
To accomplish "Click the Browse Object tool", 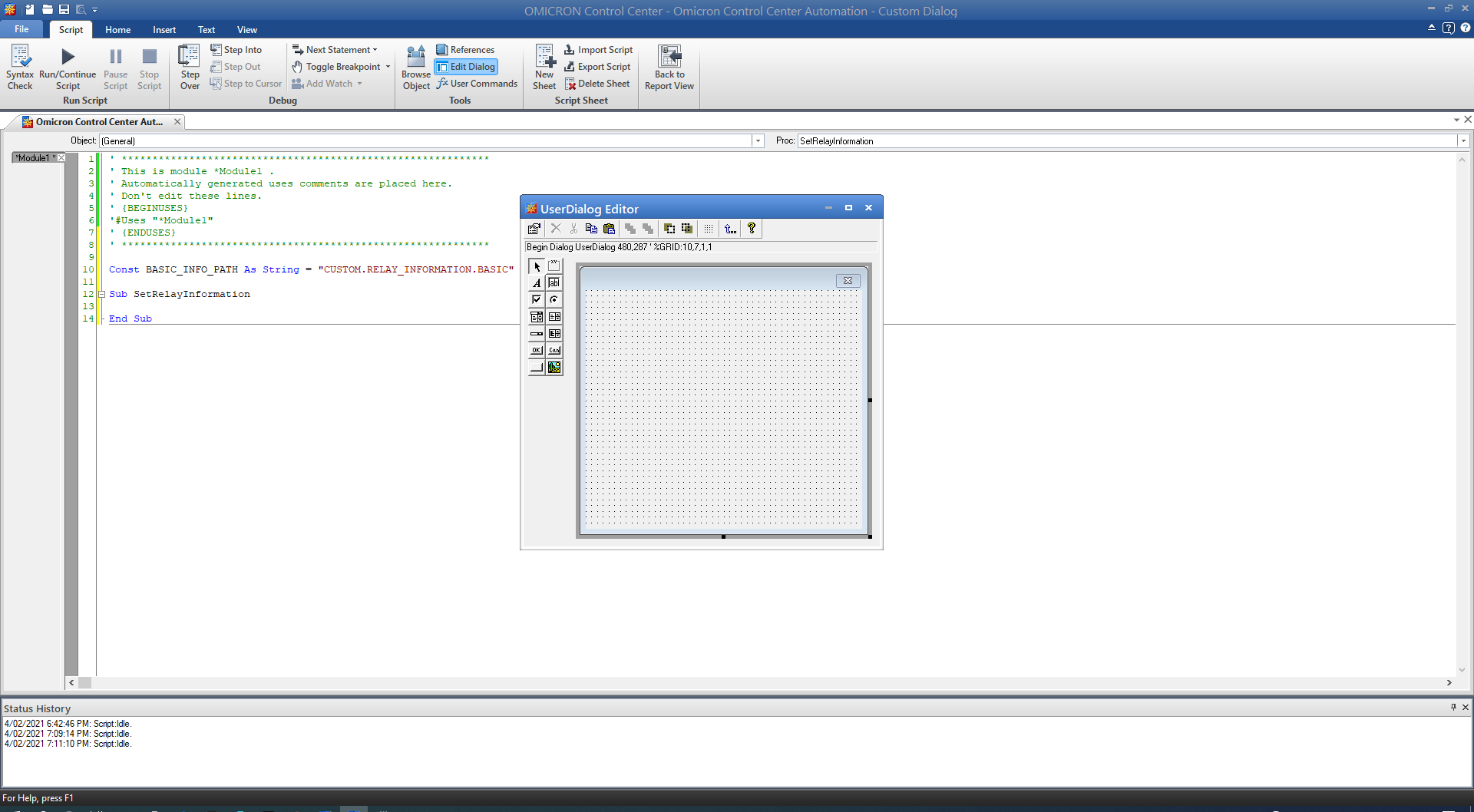I will click(415, 66).
